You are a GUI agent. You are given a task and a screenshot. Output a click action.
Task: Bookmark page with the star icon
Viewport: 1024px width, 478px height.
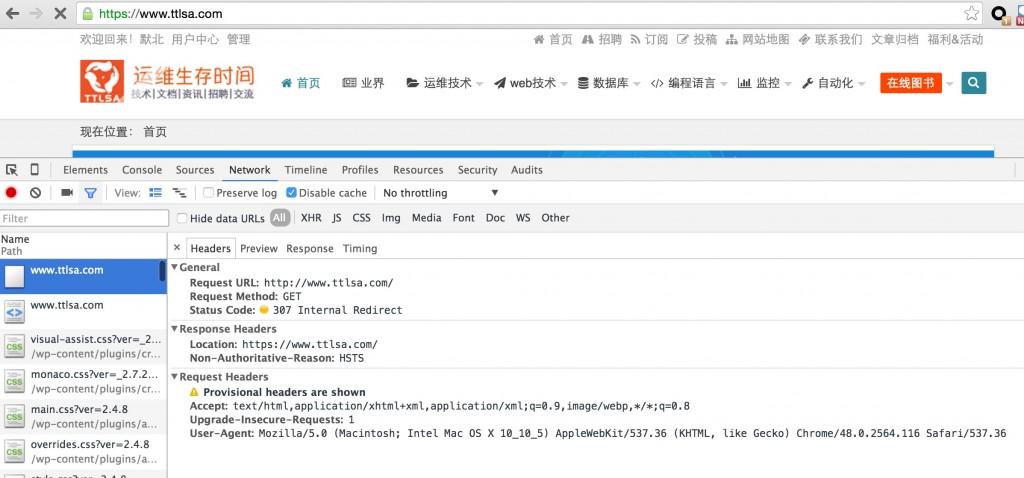click(972, 13)
